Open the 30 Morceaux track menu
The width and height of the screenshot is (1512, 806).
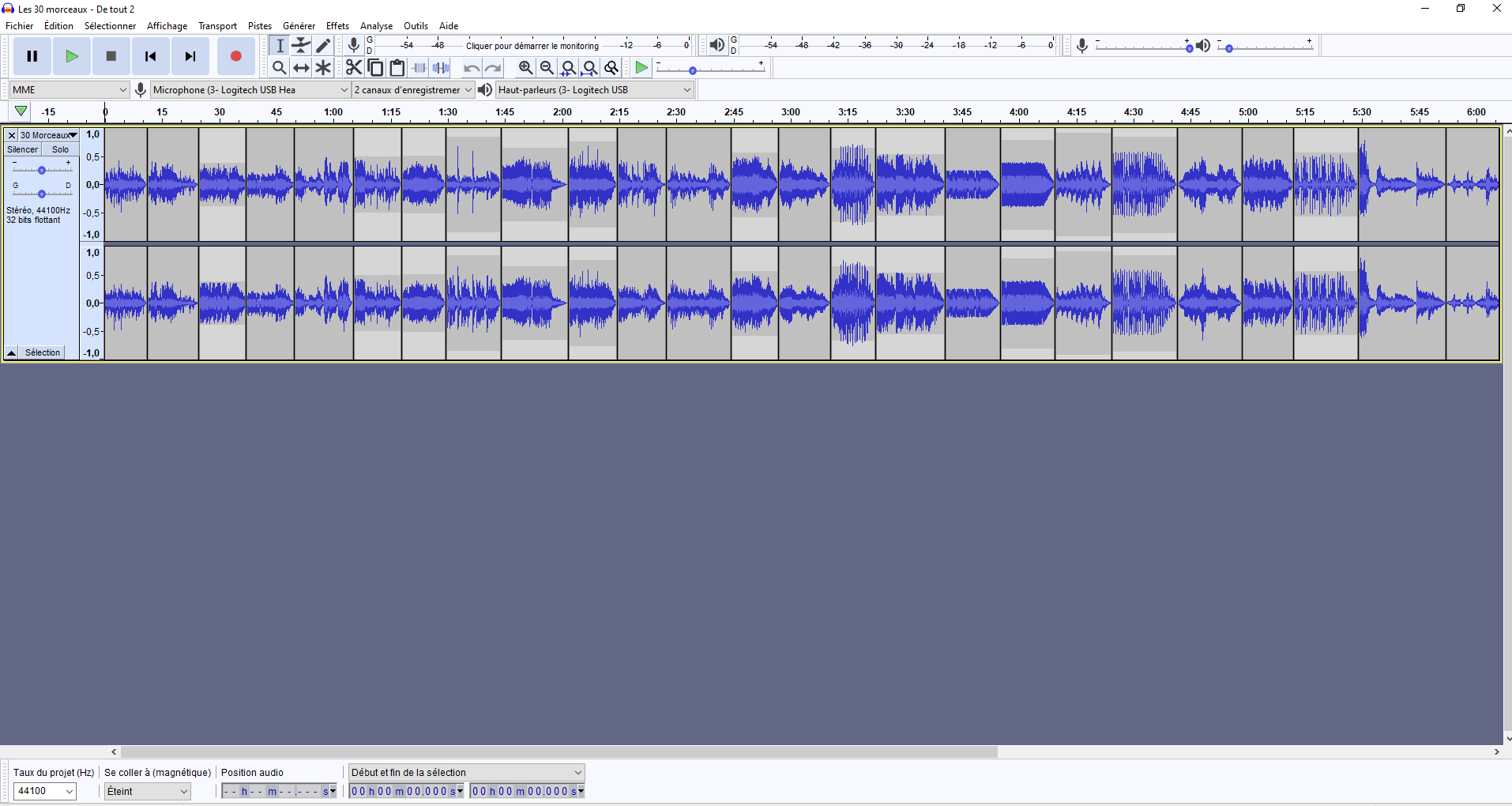pos(48,135)
